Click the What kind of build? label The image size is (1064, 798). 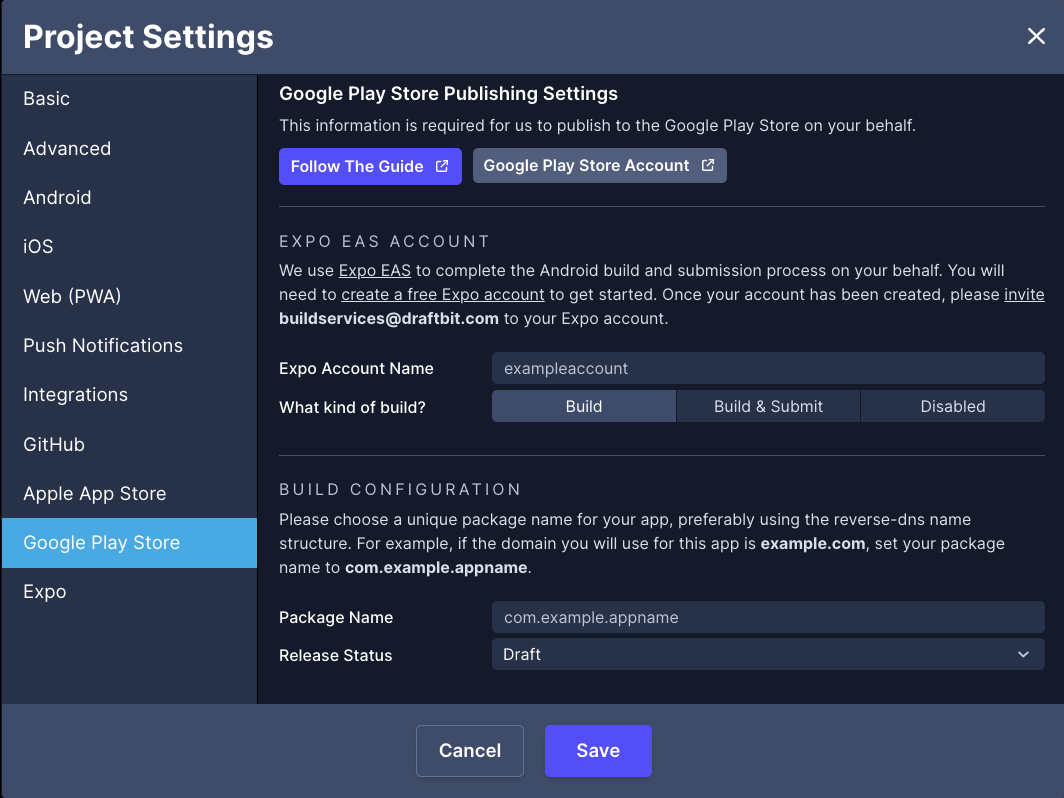click(352, 407)
